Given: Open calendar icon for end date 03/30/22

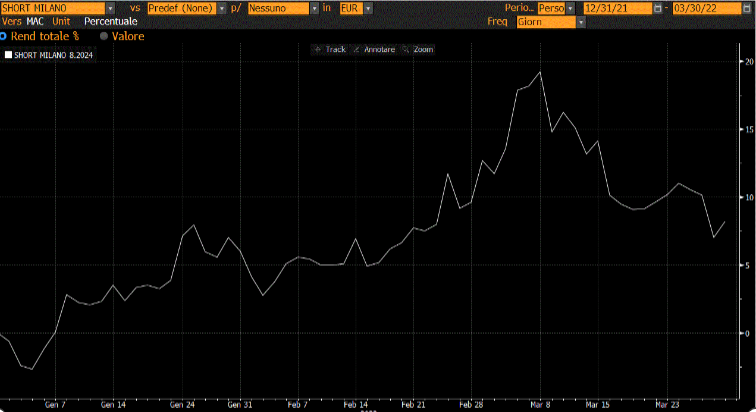Looking at the screenshot, I should [743, 8].
